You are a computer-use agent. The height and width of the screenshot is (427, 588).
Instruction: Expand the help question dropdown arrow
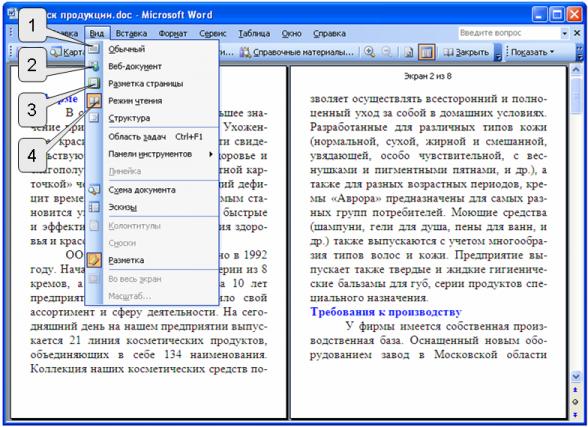point(564,33)
